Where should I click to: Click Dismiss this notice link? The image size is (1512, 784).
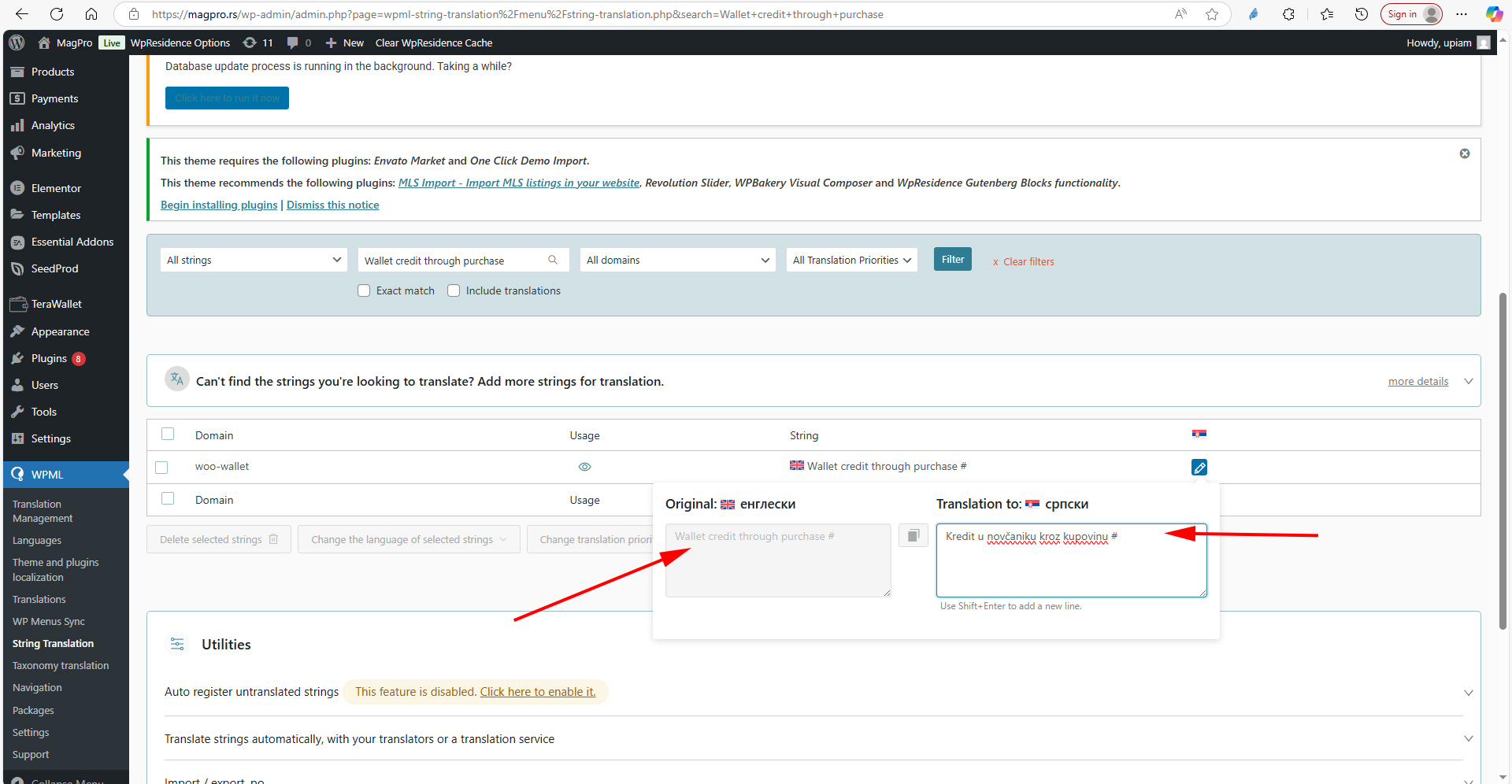click(332, 205)
